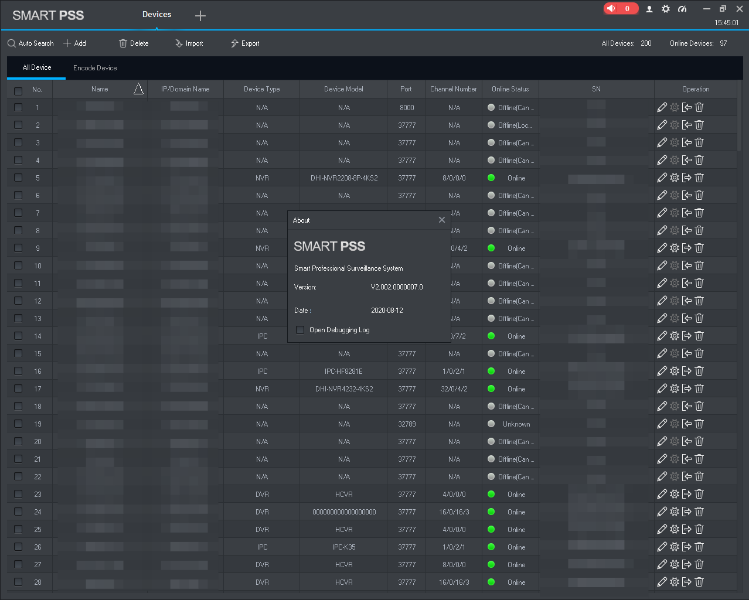This screenshot has height=600, width=749.
Task: Select the Devices tab at top
Action: click(157, 14)
